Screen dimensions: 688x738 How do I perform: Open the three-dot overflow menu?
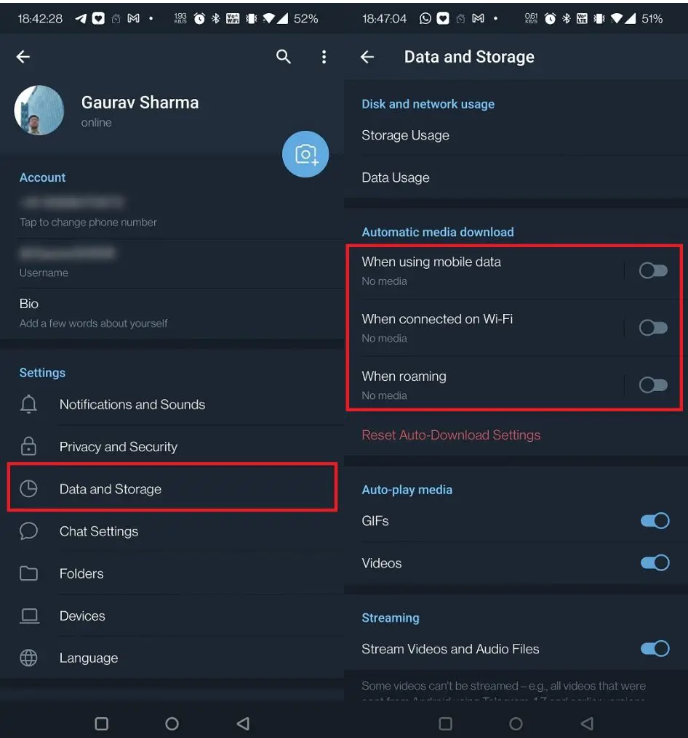[x=323, y=57]
